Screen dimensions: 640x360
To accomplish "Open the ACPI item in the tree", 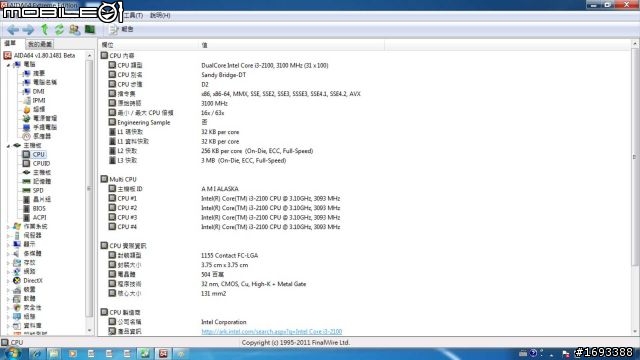I will 39,218.
